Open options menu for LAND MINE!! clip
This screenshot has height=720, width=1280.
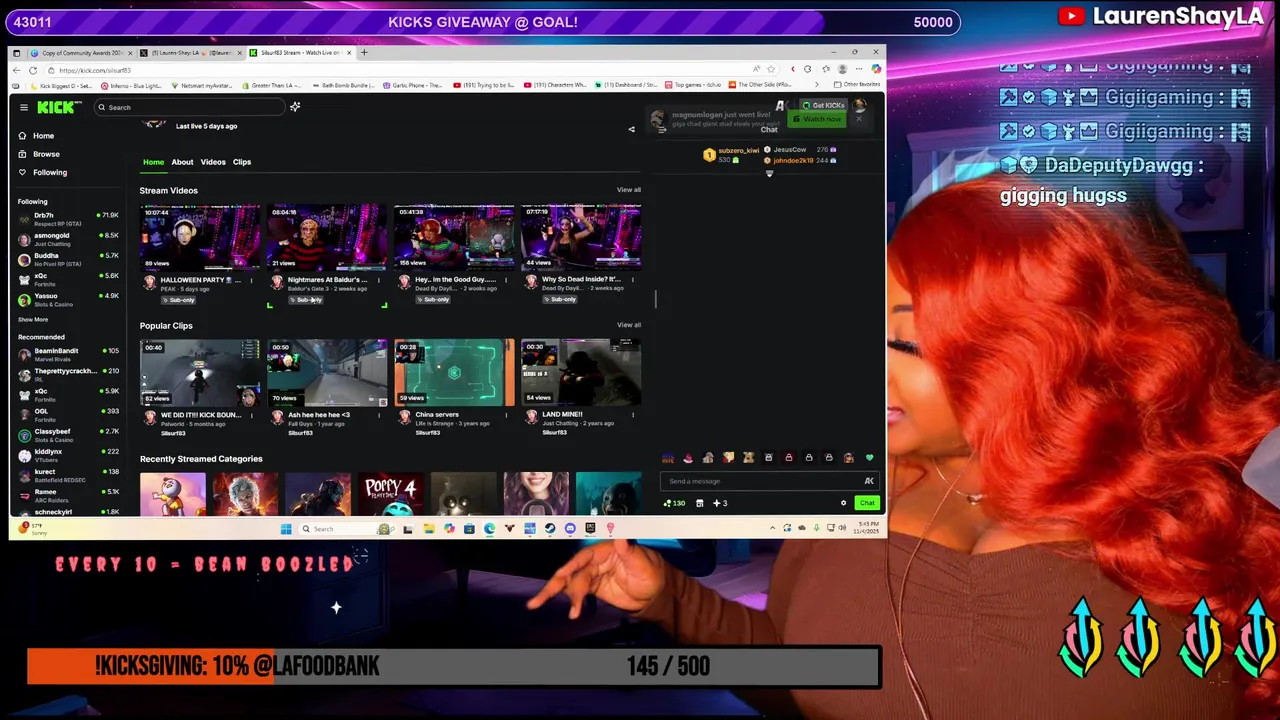click(633, 415)
